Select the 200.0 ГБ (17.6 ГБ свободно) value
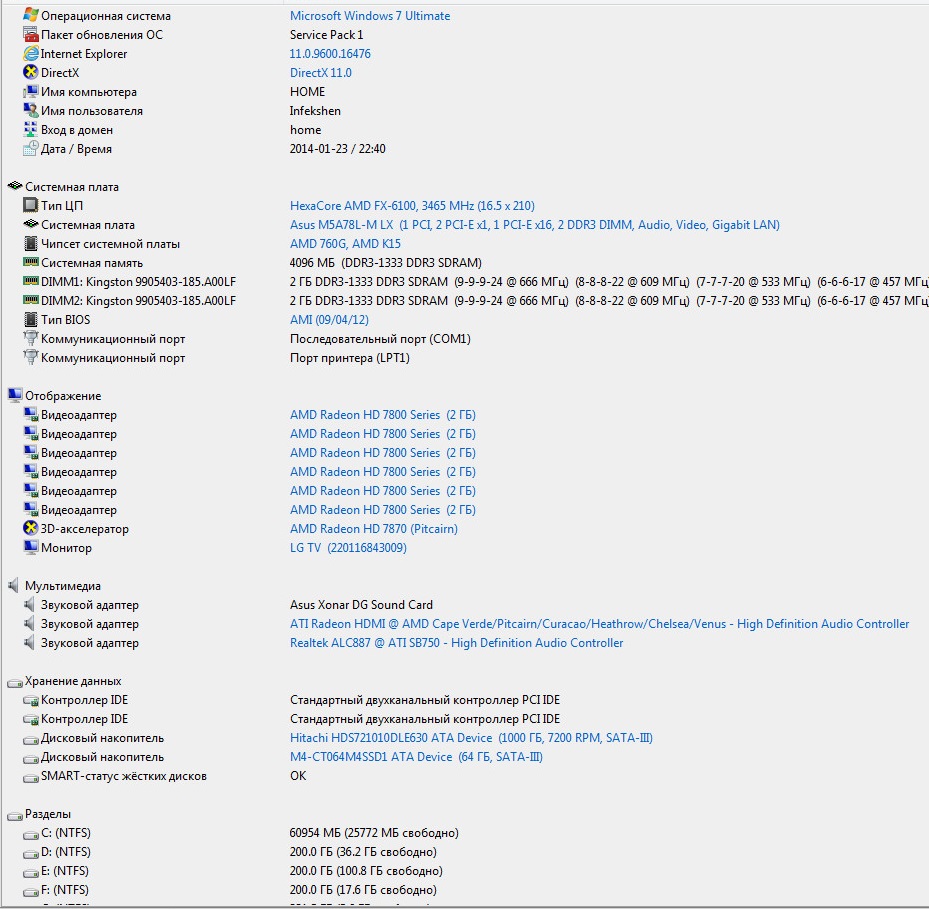 coord(363,889)
